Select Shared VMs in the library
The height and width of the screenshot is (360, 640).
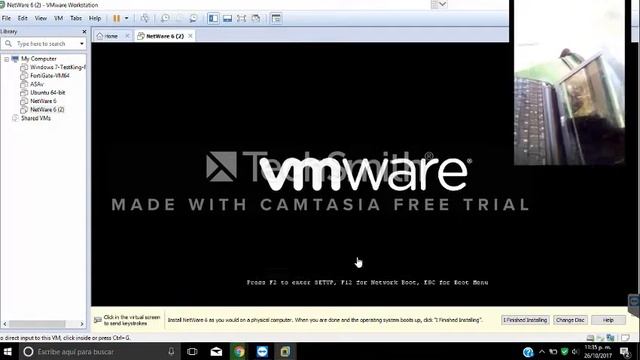36,118
